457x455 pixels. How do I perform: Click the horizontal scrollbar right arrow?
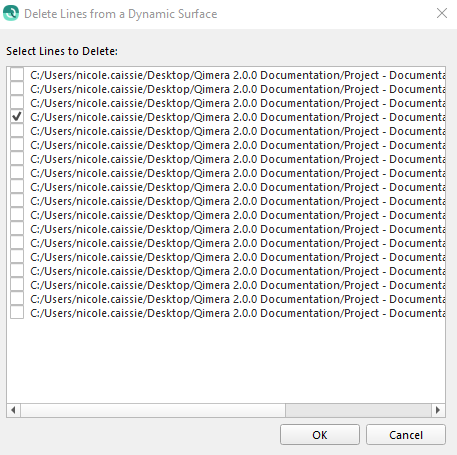(x=438, y=410)
